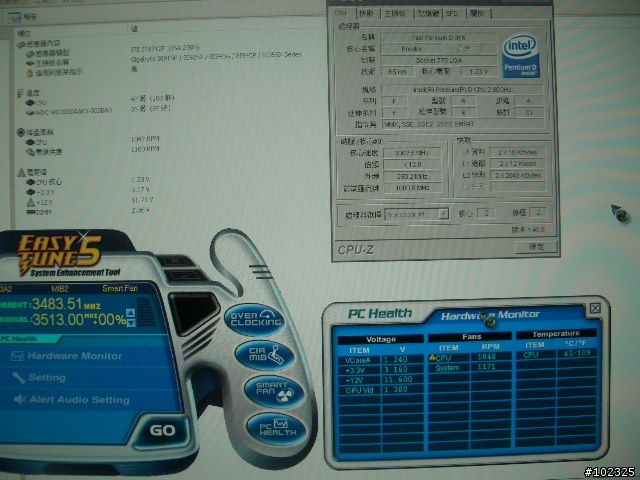Click the OK button at CPU-Z bottom right
The image size is (640, 480).
click(x=536, y=247)
